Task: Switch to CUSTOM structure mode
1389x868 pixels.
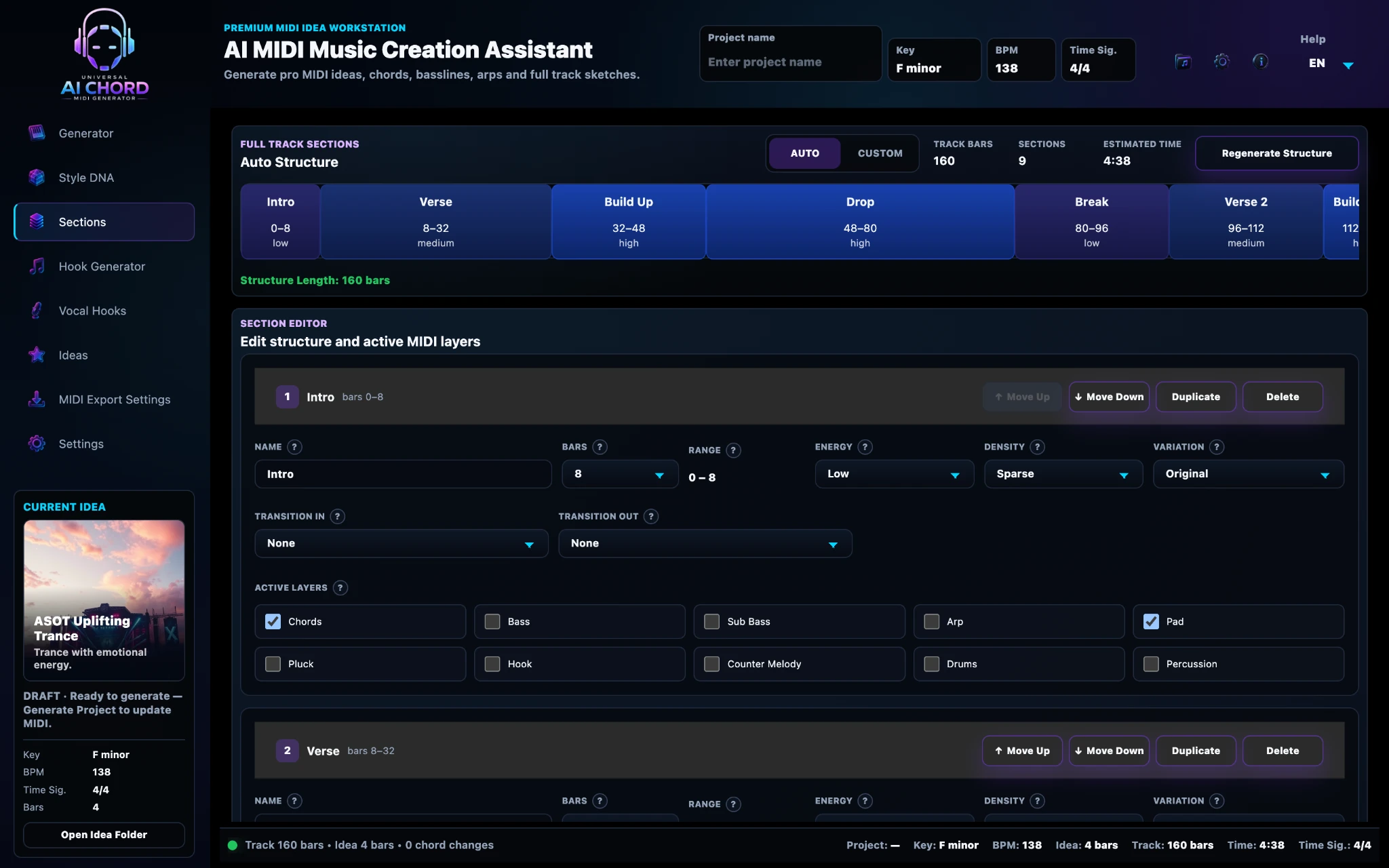Action: 880,153
